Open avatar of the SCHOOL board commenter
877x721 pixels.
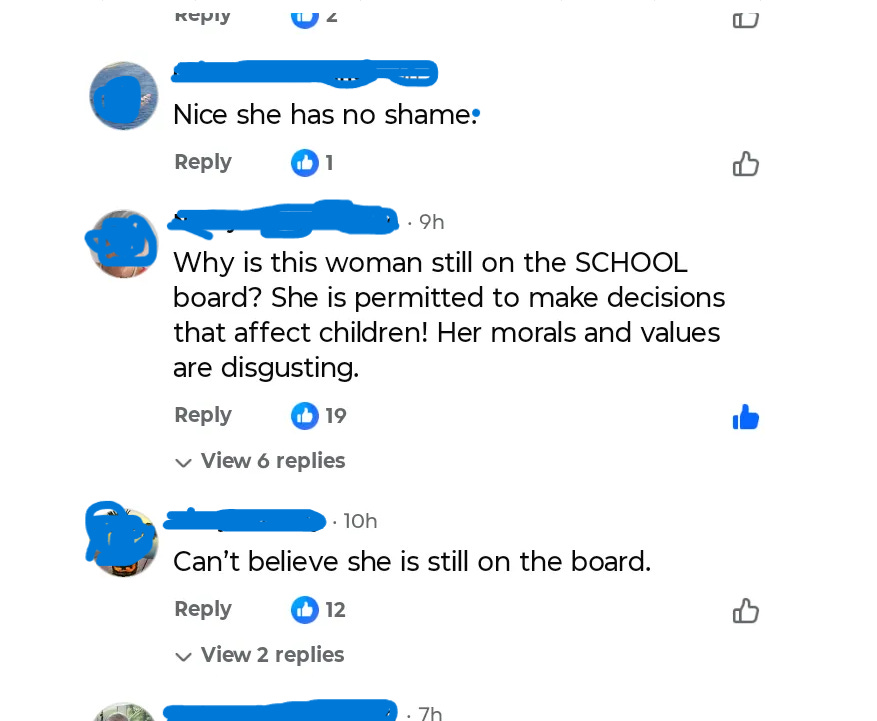[x=124, y=244]
